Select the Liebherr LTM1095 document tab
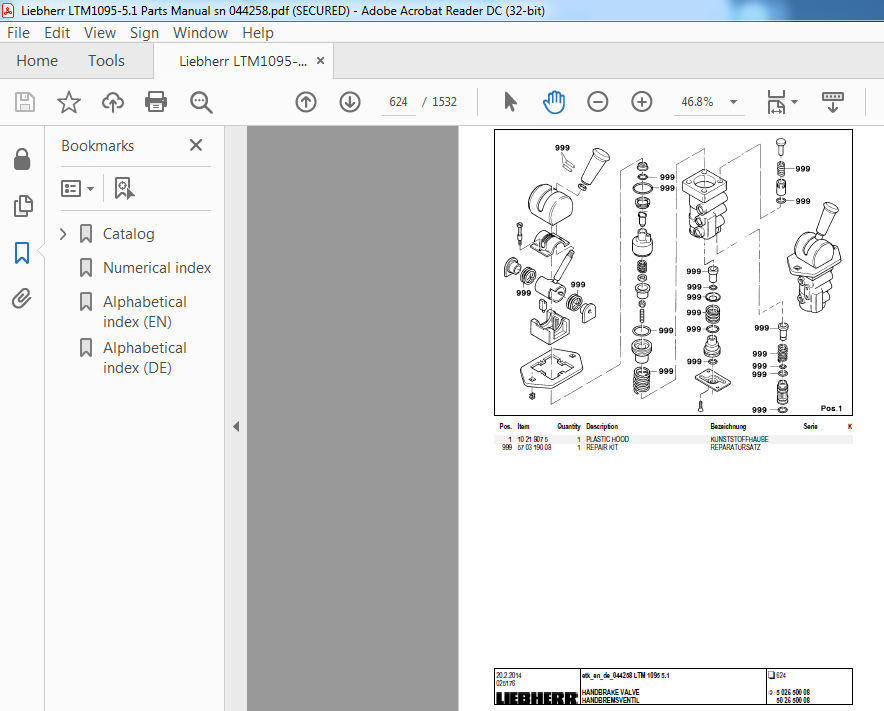 point(243,61)
